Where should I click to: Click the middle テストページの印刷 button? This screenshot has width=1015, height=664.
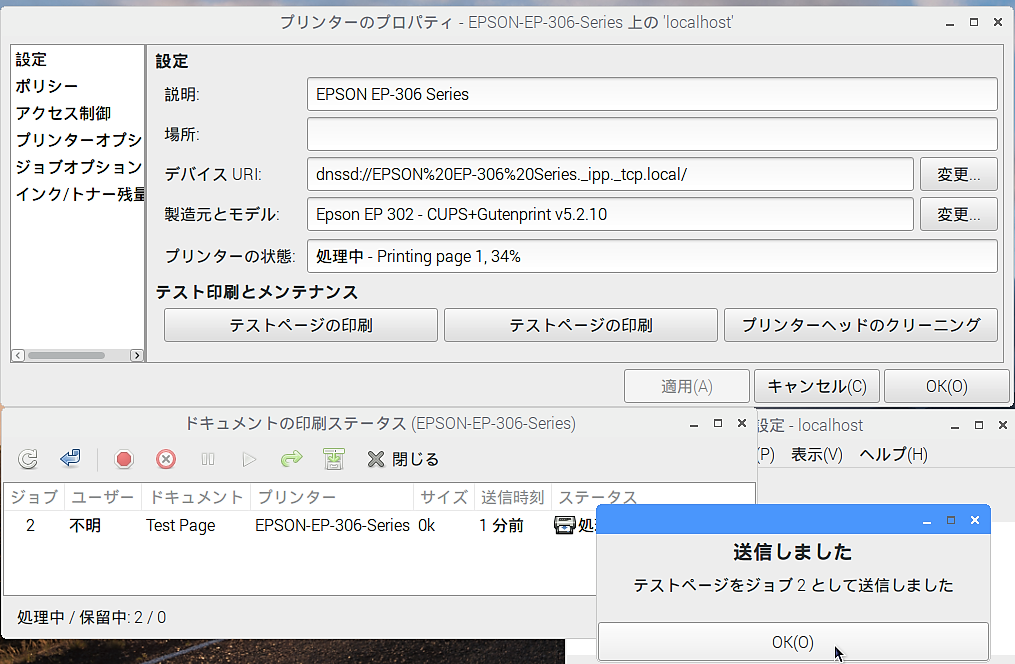[x=581, y=325]
